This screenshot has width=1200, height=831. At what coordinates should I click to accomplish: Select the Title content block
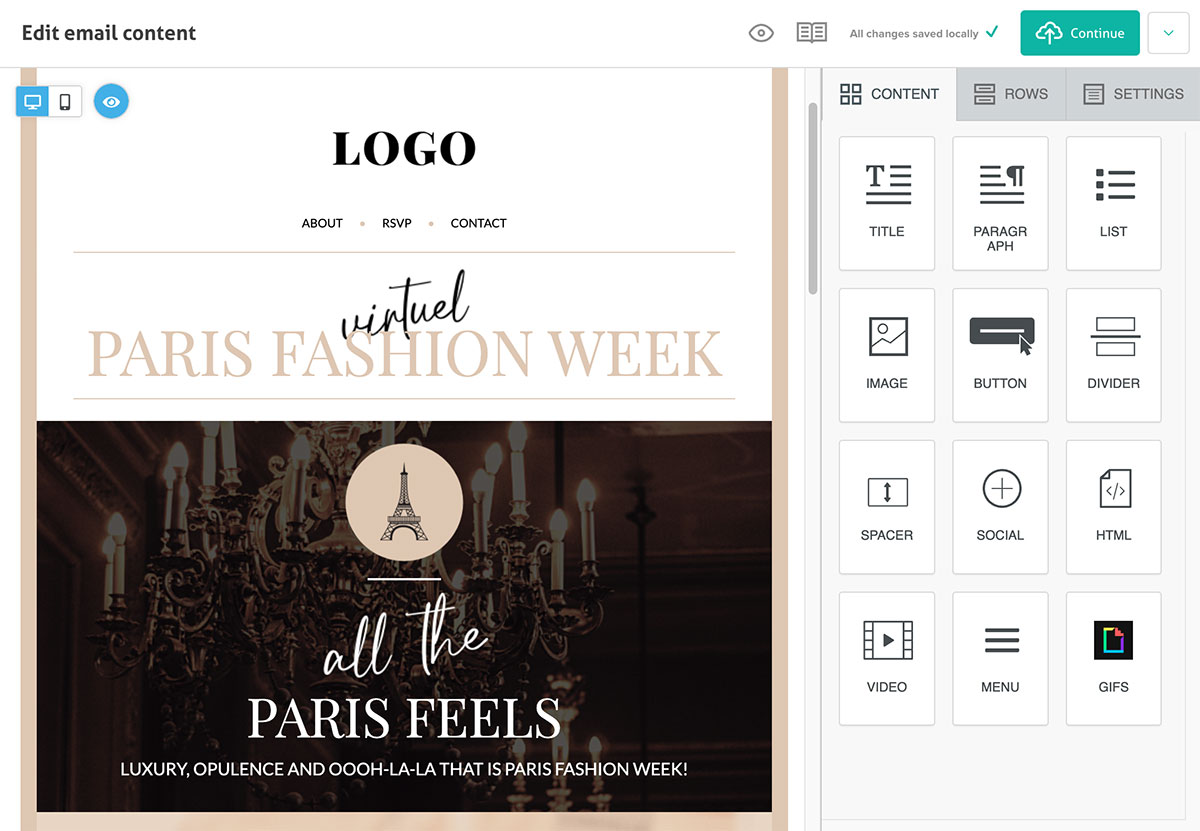pyautogui.click(x=886, y=203)
